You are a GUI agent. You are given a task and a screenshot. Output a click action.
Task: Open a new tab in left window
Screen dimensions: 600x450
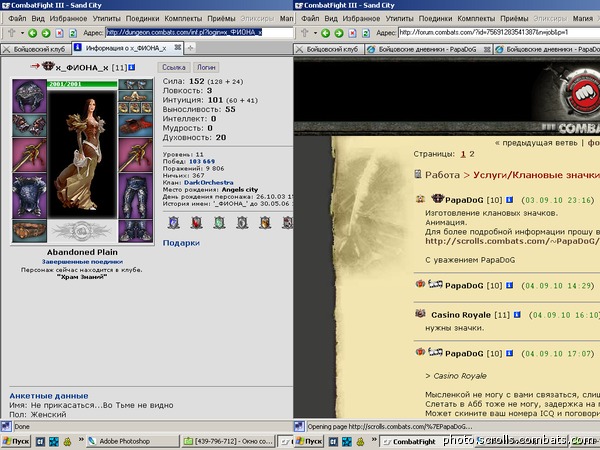190,48
